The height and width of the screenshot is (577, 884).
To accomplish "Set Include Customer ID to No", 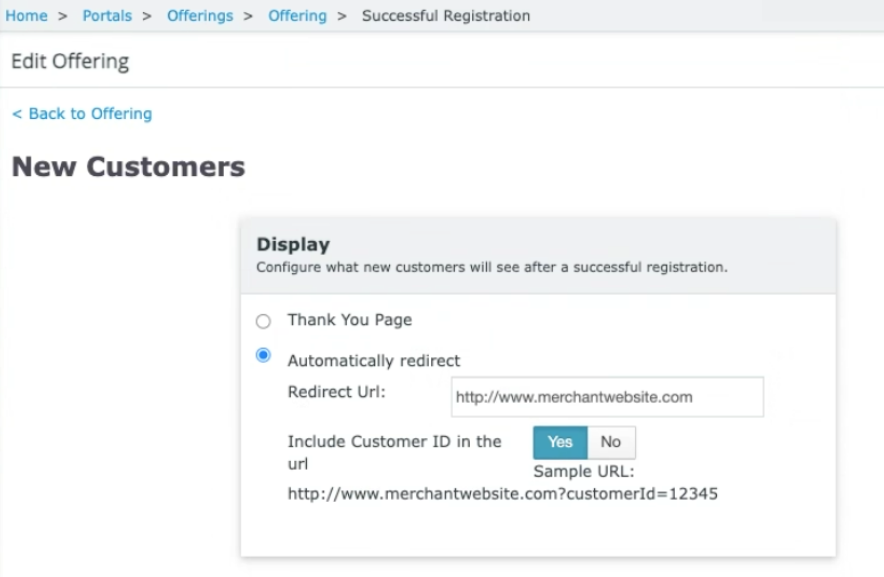I will click(x=611, y=442).
